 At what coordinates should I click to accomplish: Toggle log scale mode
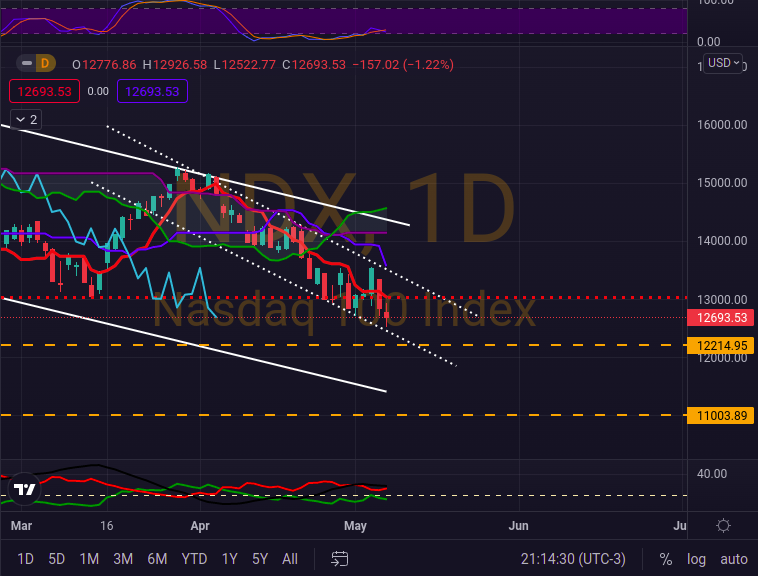pos(696,559)
